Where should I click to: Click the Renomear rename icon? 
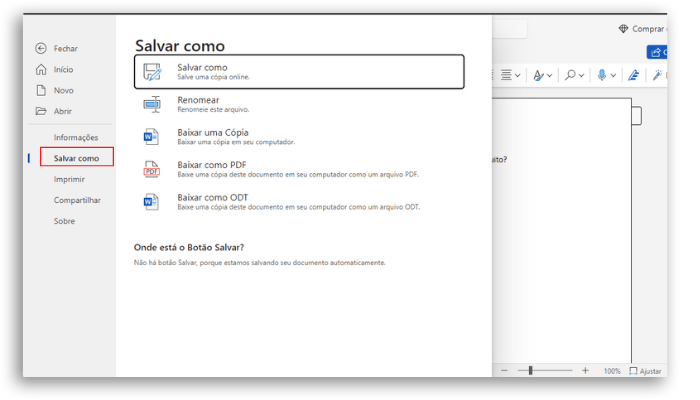(152, 104)
